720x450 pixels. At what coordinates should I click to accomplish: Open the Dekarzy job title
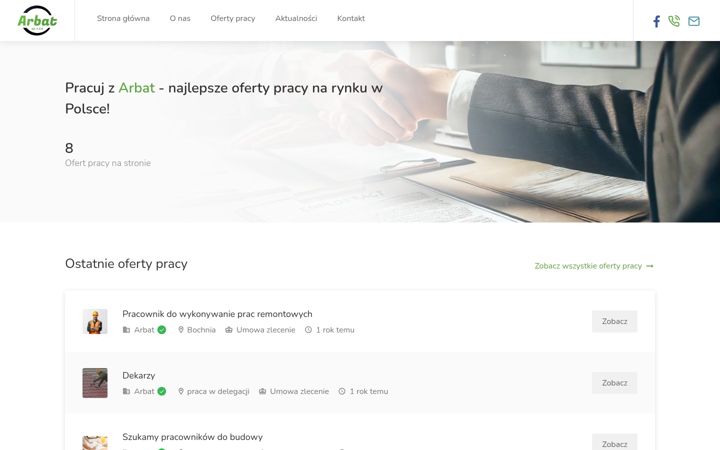coord(139,376)
